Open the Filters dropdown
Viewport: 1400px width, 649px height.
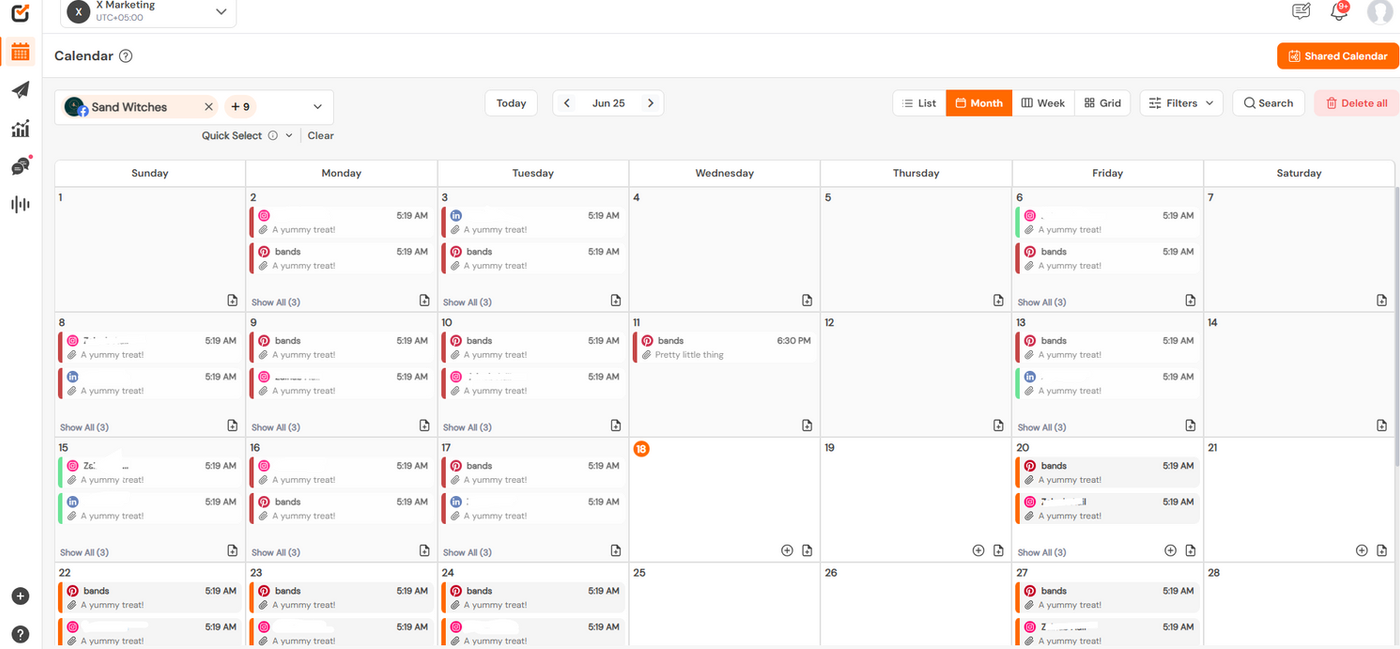[x=1181, y=103]
